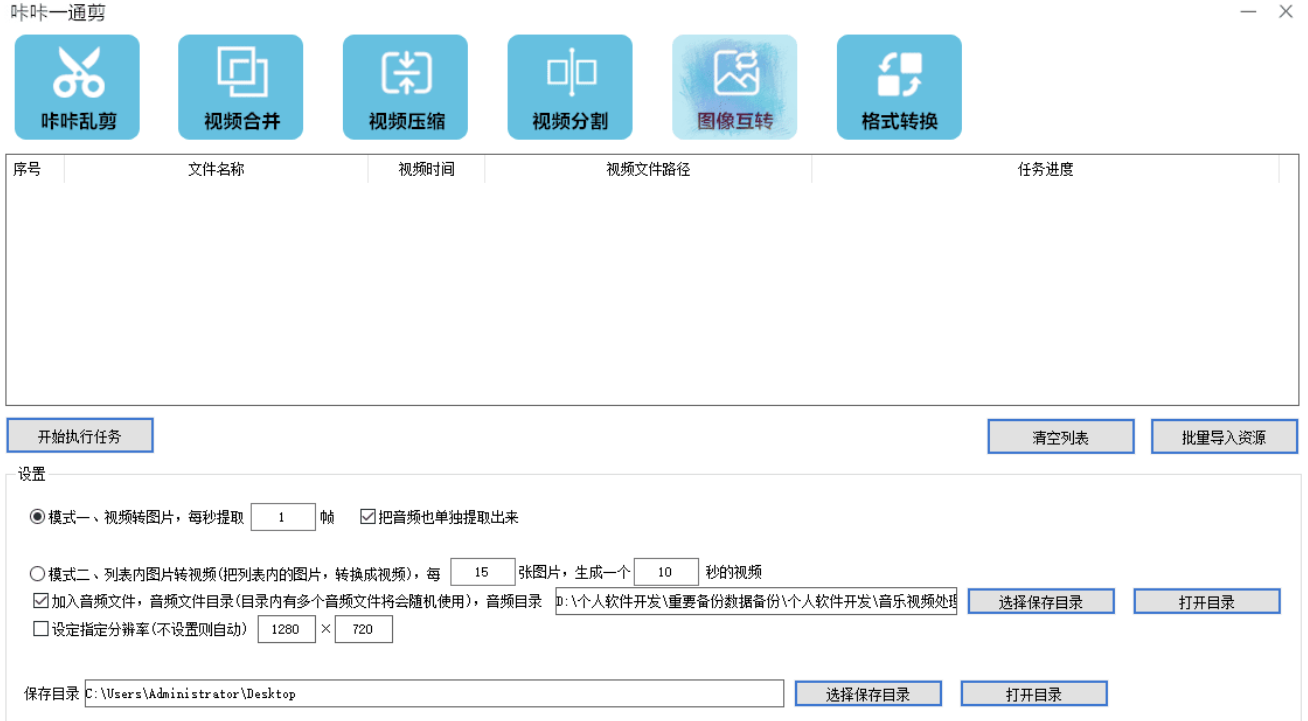The width and height of the screenshot is (1308, 721).
Task: Click the resolution width 1280 field
Action: click(x=287, y=629)
